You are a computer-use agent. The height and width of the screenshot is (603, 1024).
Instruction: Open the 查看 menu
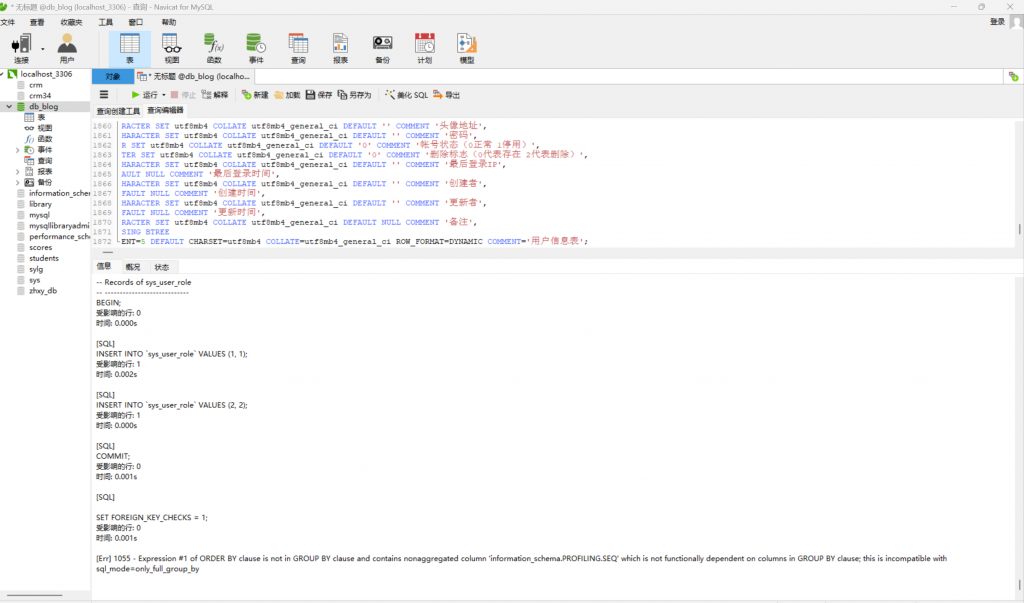[x=37, y=22]
